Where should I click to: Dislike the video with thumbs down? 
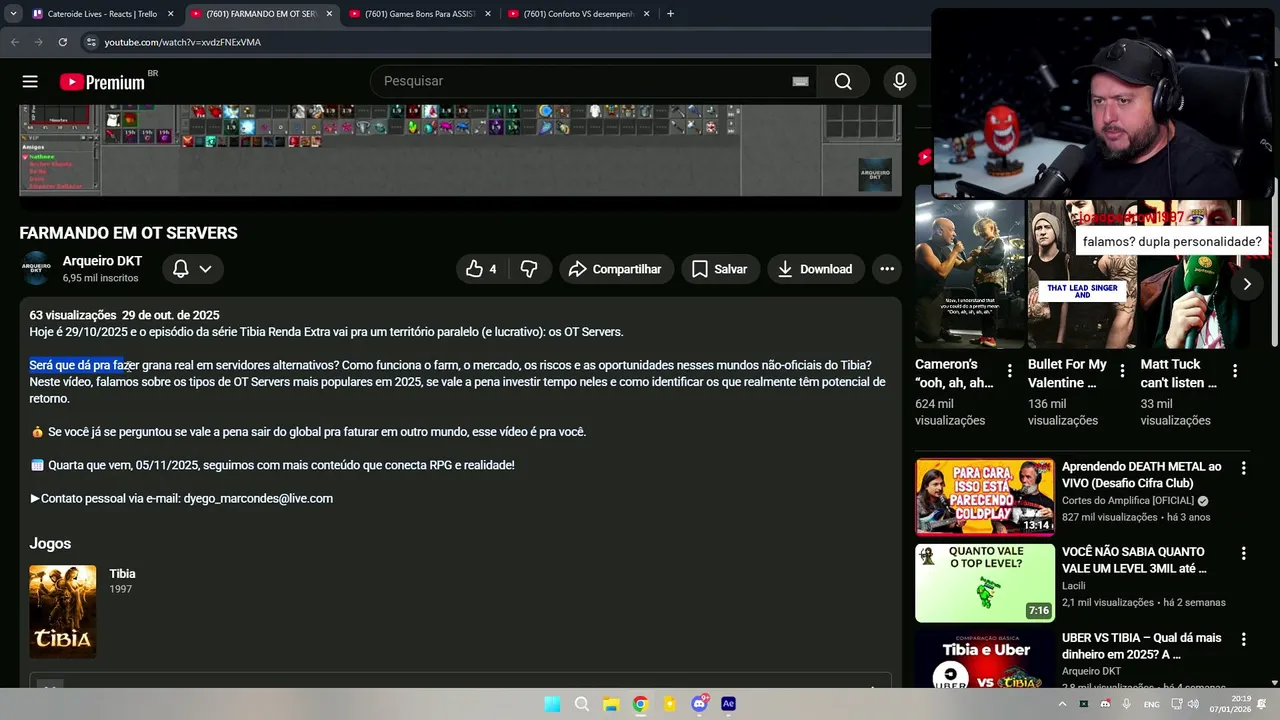click(530, 269)
